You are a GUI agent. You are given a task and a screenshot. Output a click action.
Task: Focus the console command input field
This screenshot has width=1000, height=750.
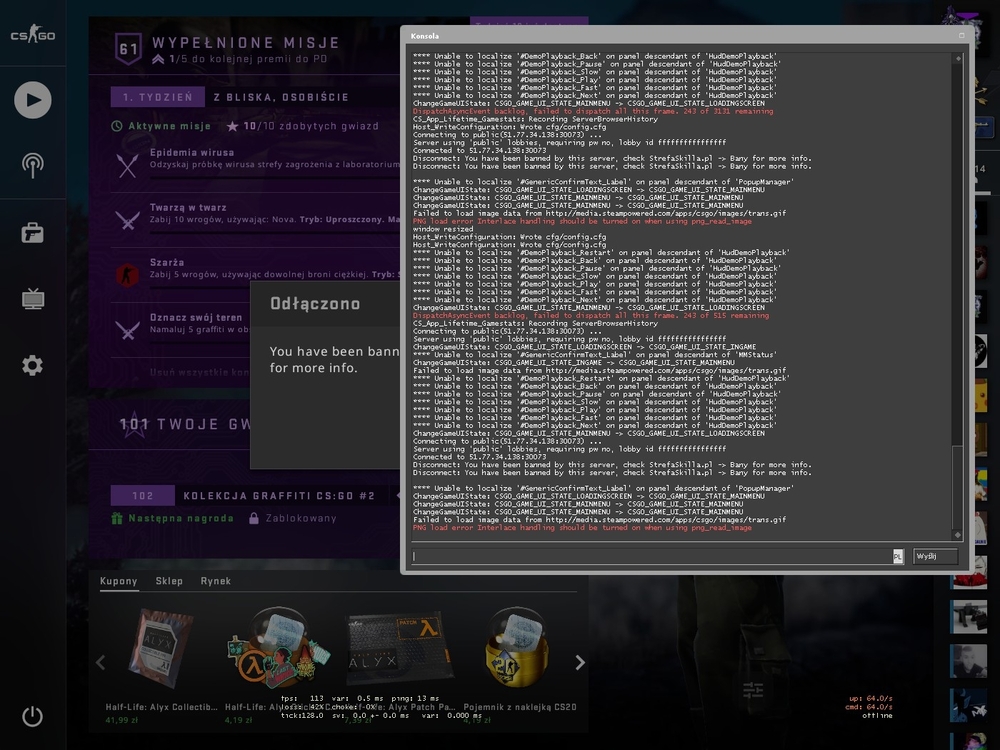click(652, 557)
